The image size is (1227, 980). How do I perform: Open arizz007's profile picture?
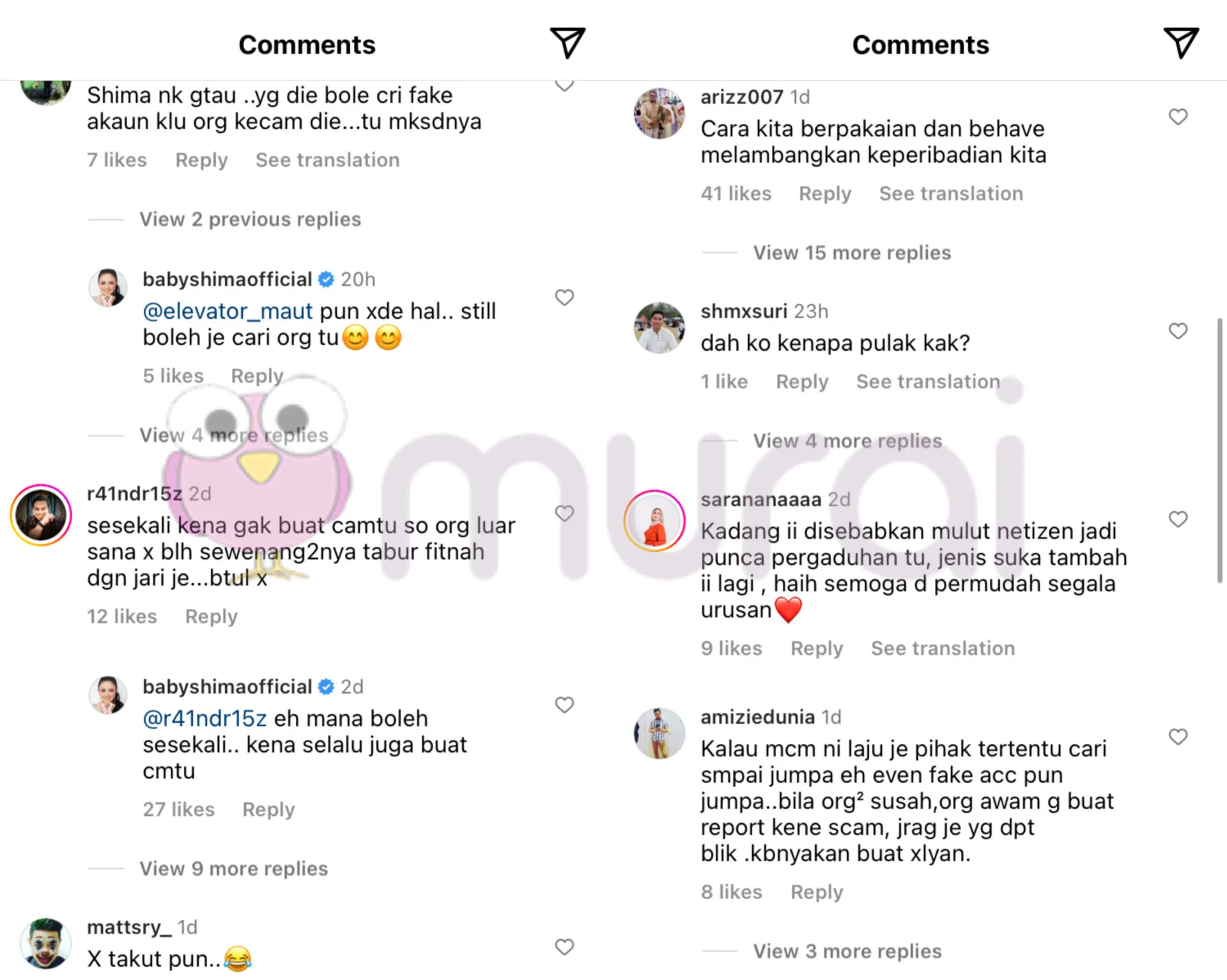659,114
